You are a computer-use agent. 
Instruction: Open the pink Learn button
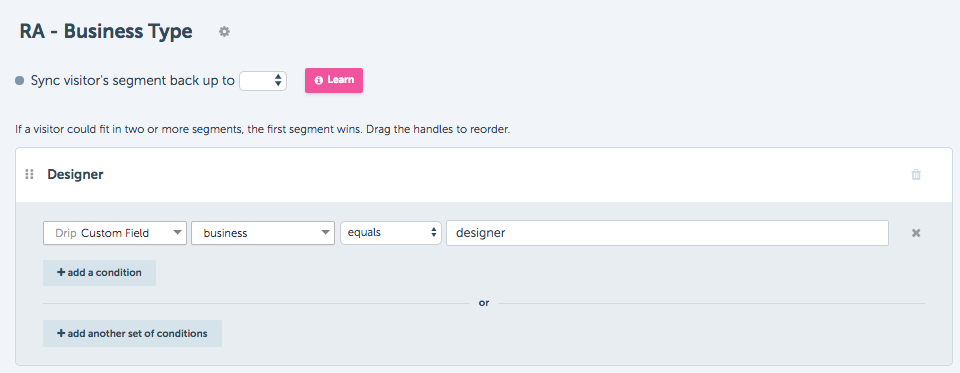pyautogui.click(x=334, y=80)
